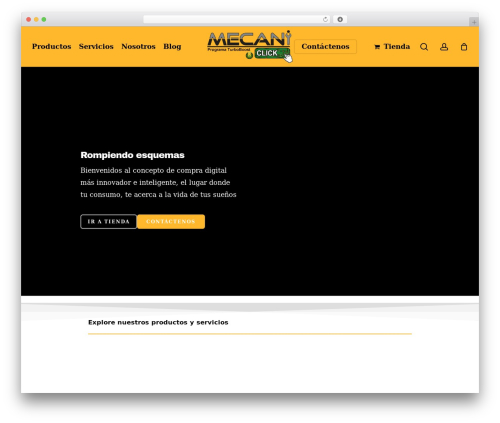Click the yellow CONTACTENOS hero button
This screenshot has height=423, width=500.
pos(171,221)
